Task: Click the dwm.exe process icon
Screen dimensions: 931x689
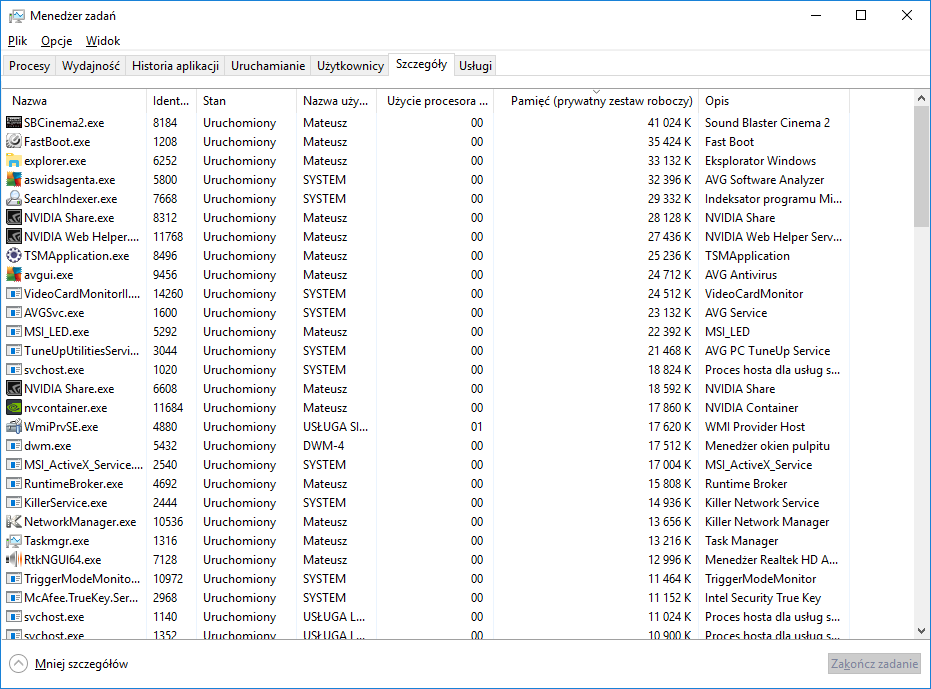Action: click(14, 445)
